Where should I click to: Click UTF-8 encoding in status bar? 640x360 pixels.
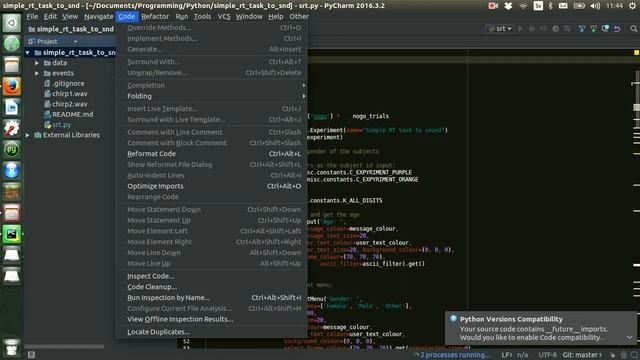tap(547, 355)
